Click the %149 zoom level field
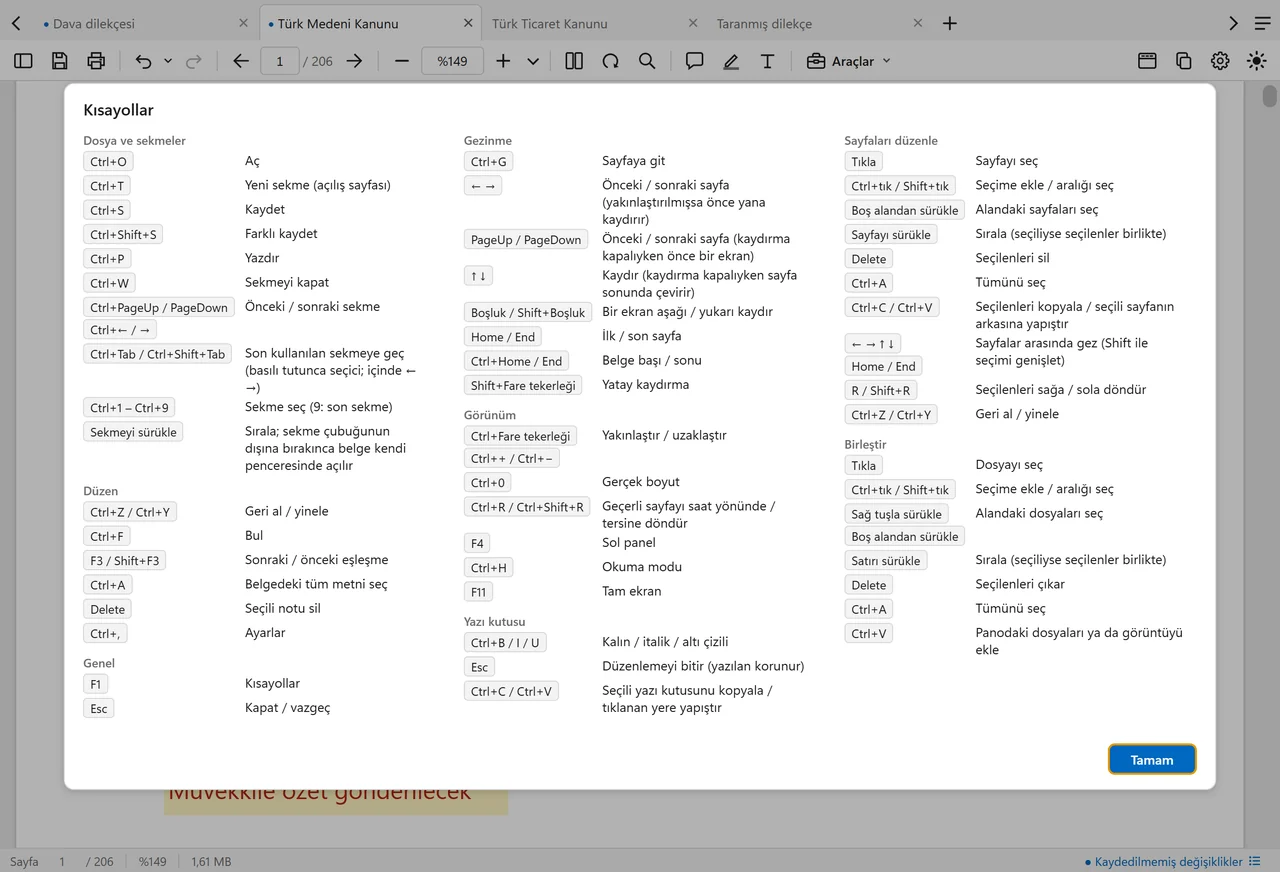Screen dimensions: 1280x872 [x=452, y=61]
